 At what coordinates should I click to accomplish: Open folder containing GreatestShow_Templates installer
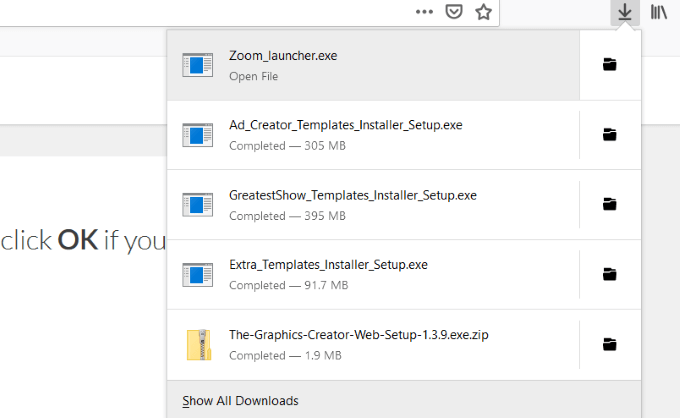pos(609,205)
